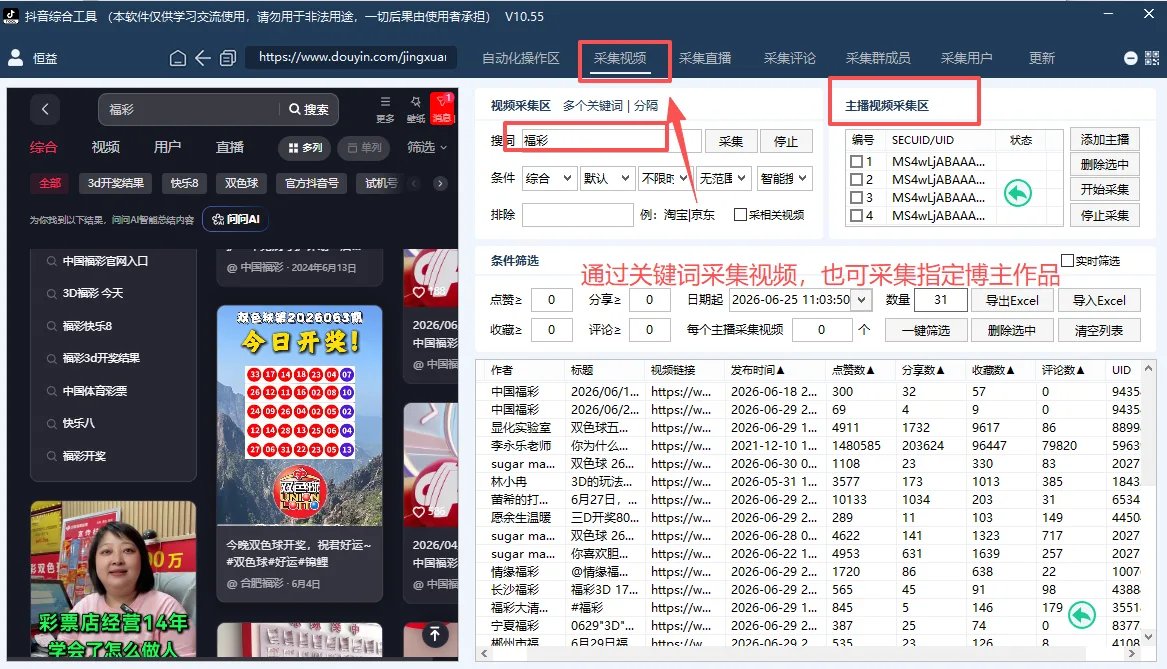Click the 采集 button
The width and height of the screenshot is (1167, 669).
point(730,141)
